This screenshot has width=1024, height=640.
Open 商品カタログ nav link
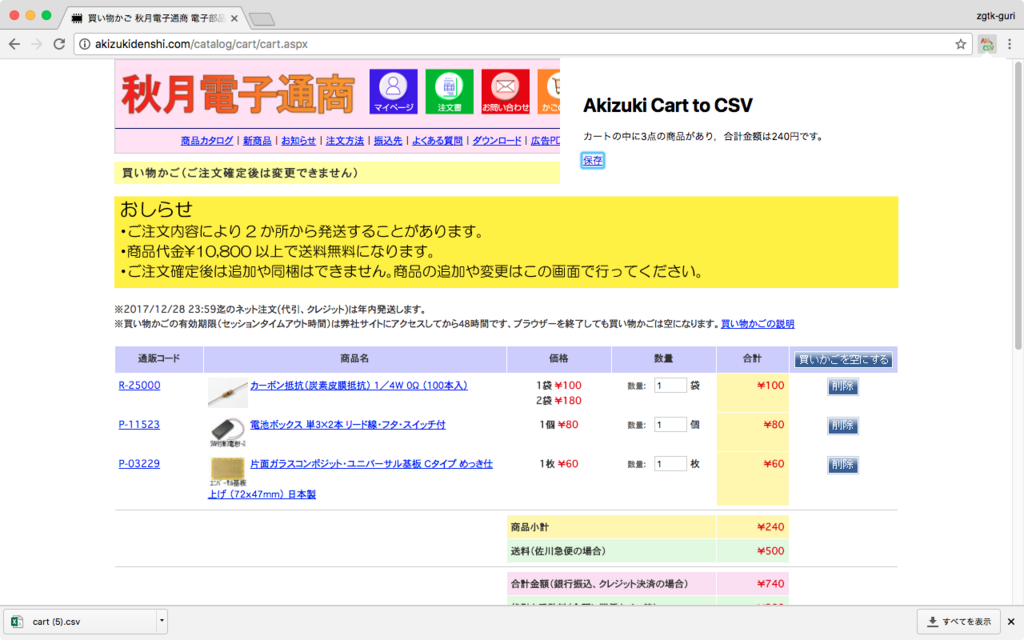pos(206,141)
